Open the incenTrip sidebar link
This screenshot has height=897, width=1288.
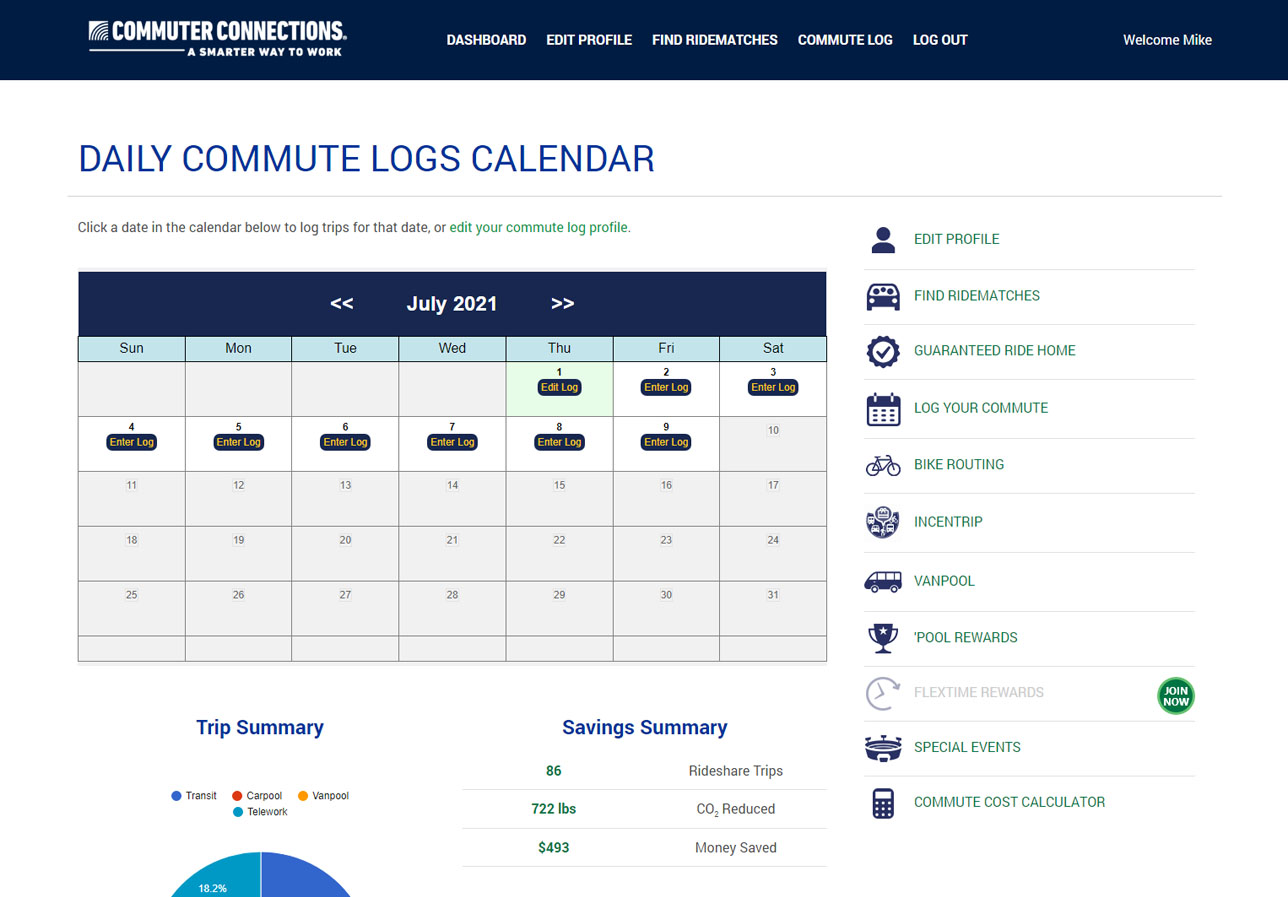(x=948, y=521)
